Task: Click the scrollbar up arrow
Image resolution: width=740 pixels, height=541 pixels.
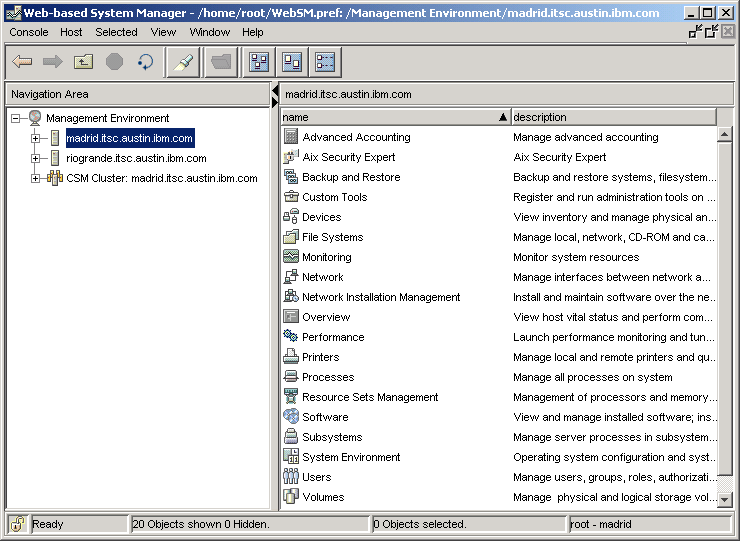Action: (724, 135)
